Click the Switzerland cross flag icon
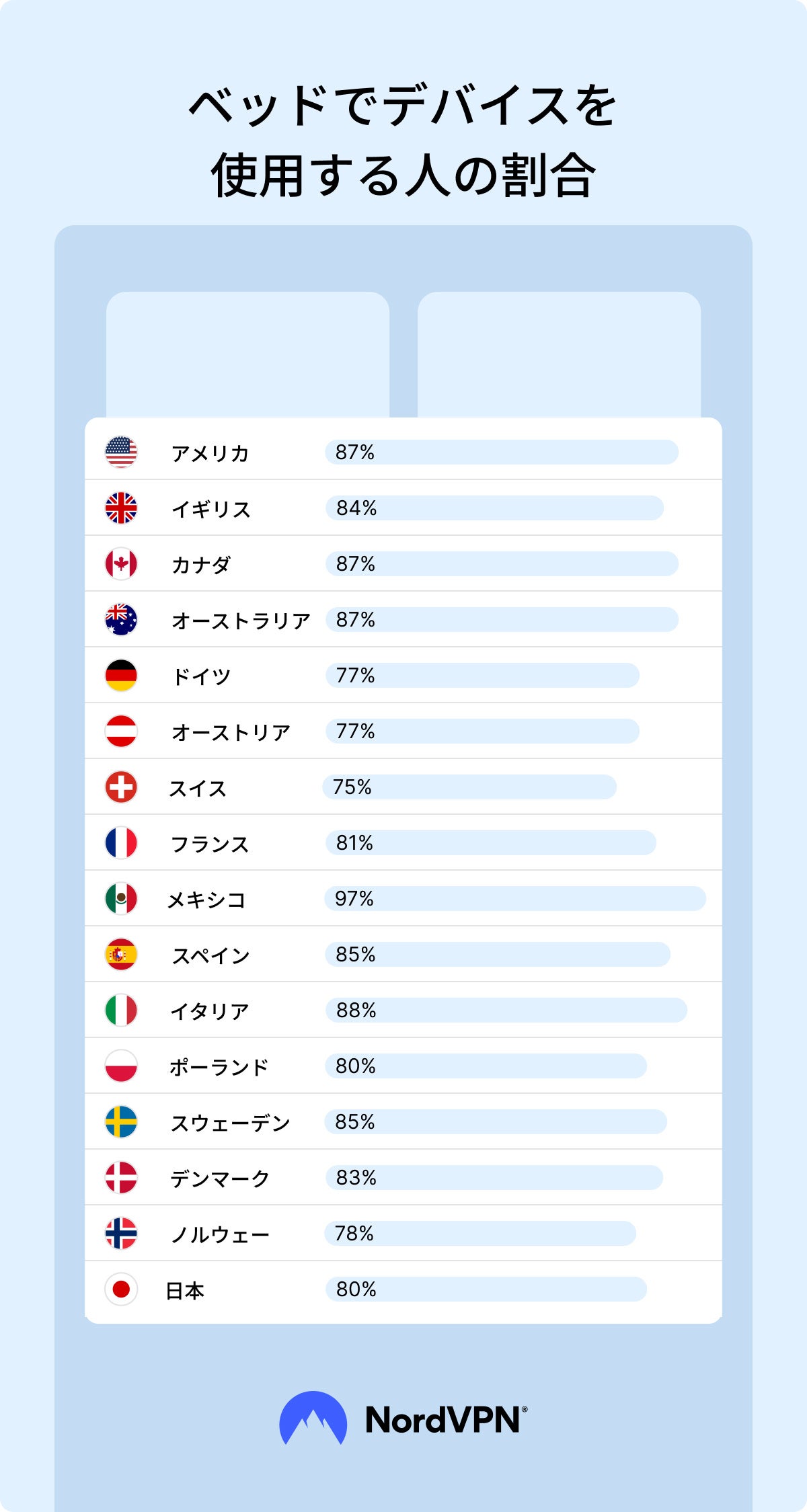Viewport: 807px width, 1512px height. 121,787
